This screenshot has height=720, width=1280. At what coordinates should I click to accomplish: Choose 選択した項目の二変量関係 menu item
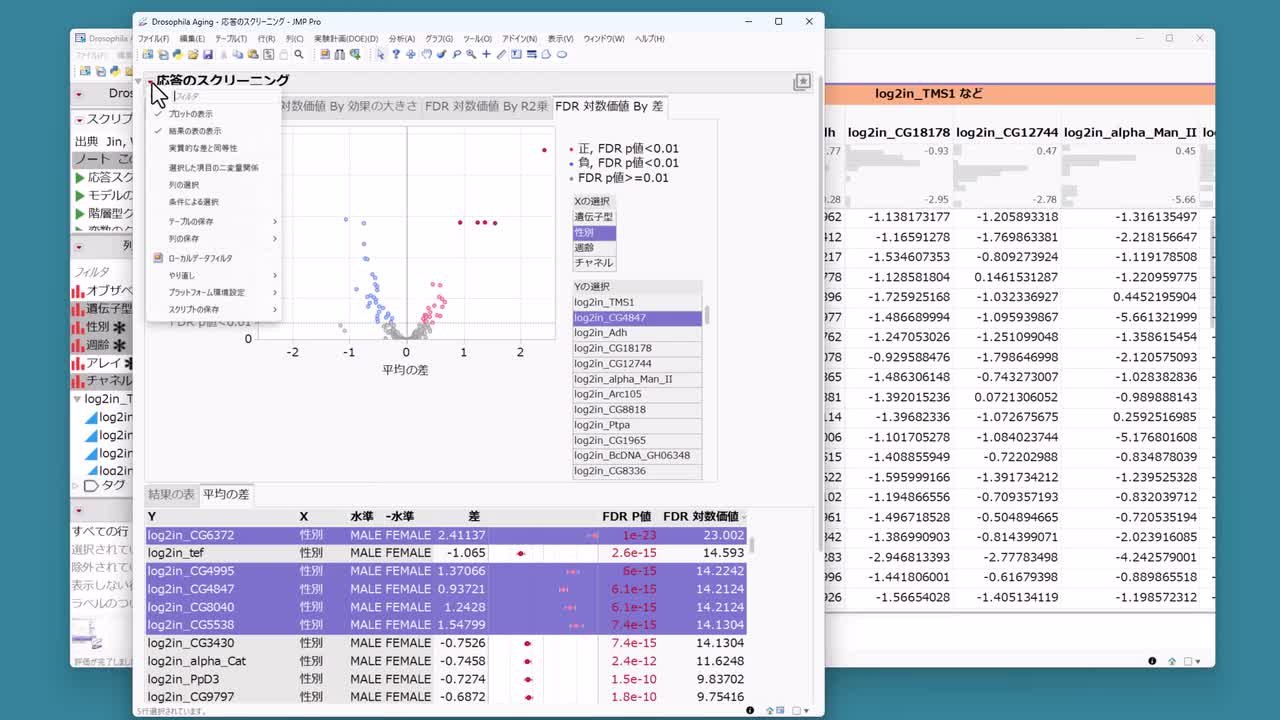click(x=213, y=168)
